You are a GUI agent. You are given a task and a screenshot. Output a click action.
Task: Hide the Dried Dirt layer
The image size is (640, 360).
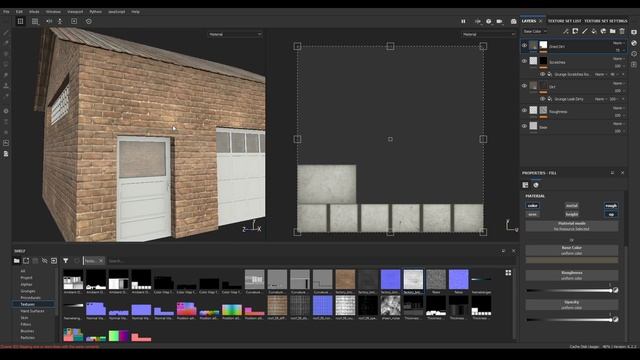[x=524, y=46]
